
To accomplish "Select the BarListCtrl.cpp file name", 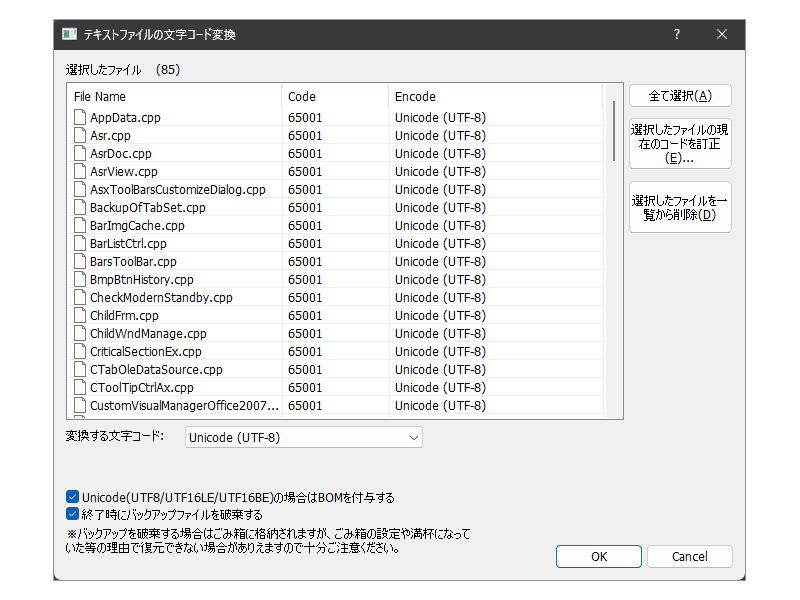I will pyautogui.click(x=128, y=243).
